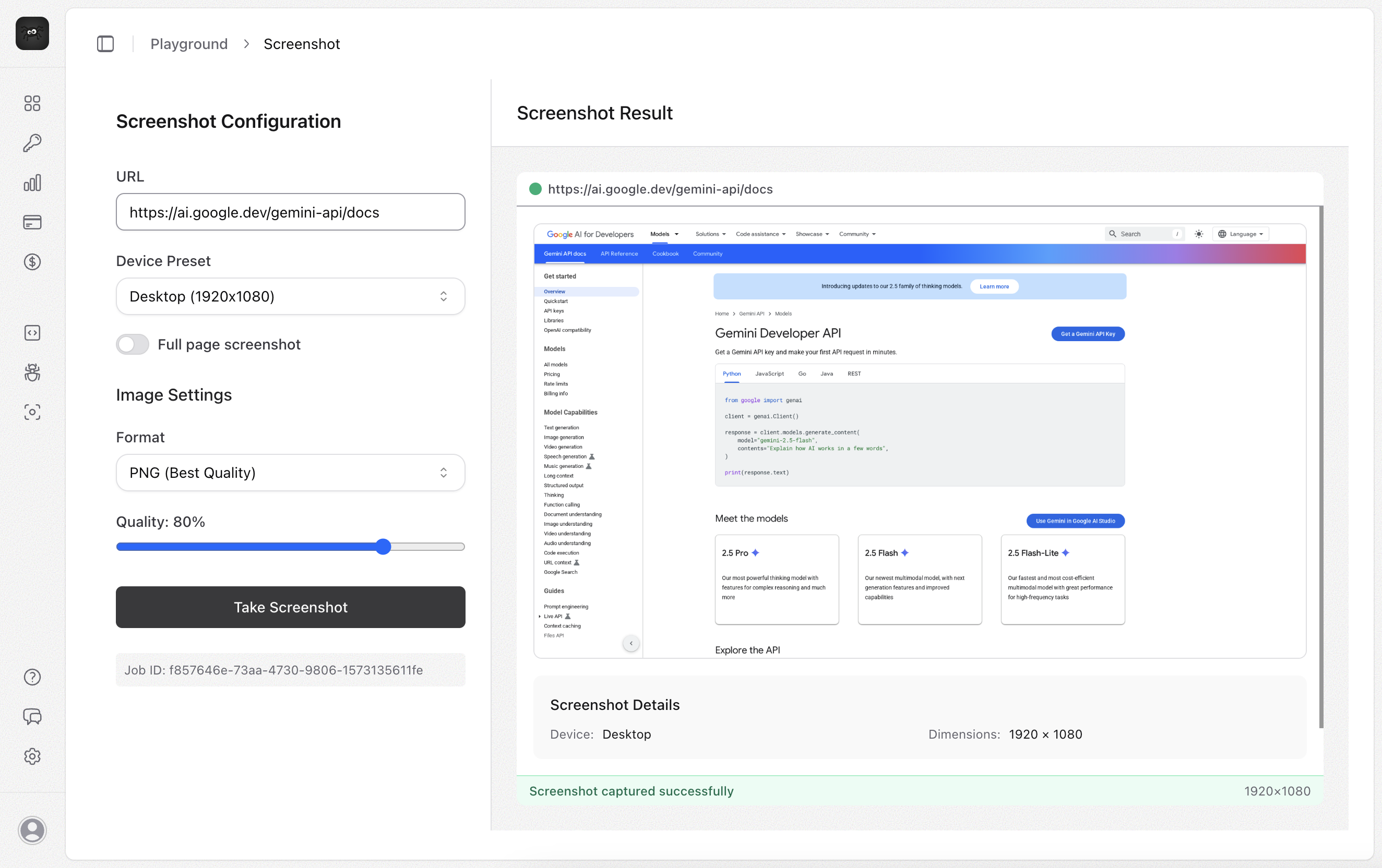Click the Take Screenshot button
1382x868 pixels.
pos(290,607)
